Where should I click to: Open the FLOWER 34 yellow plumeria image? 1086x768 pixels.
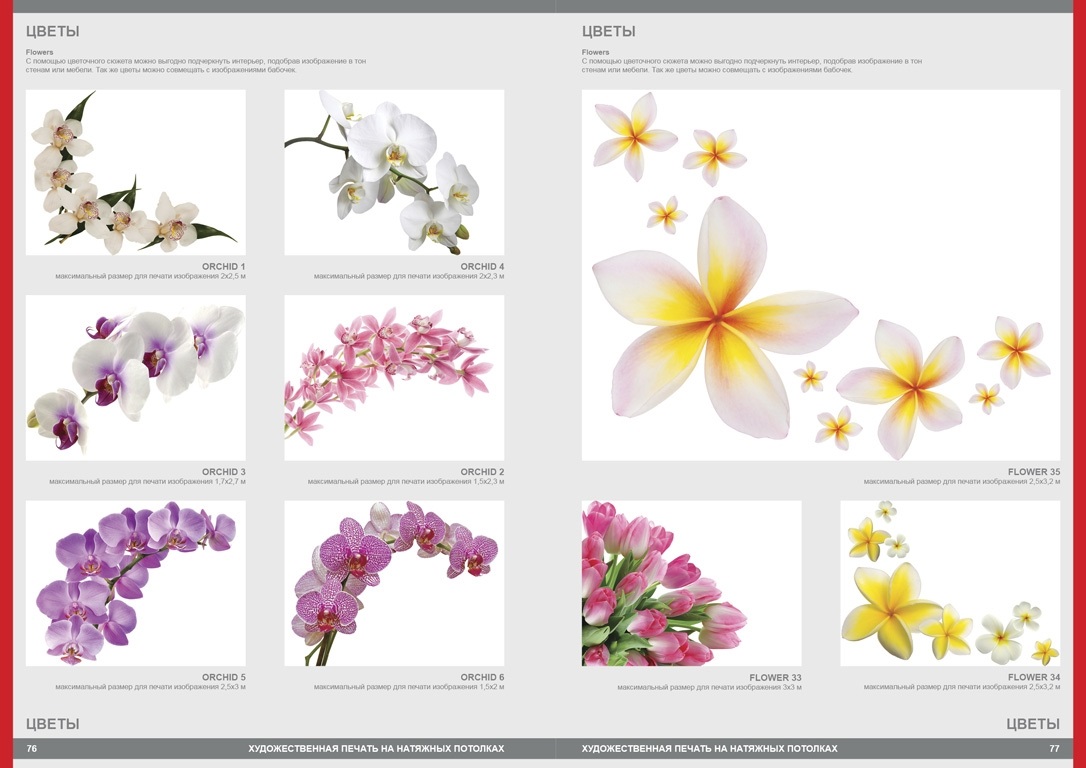click(949, 583)
